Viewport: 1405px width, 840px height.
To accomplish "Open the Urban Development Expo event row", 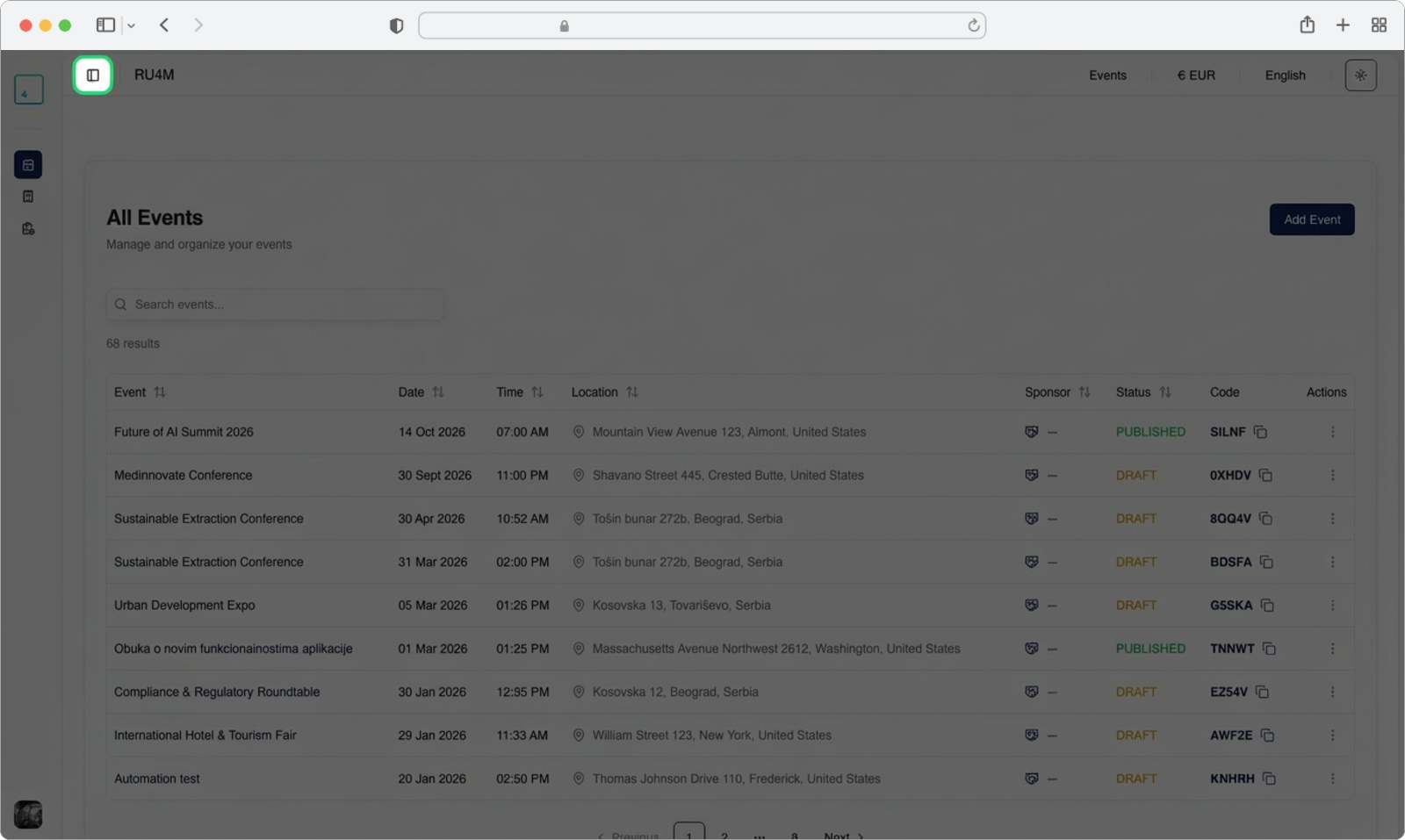I will tap(184, 606).
